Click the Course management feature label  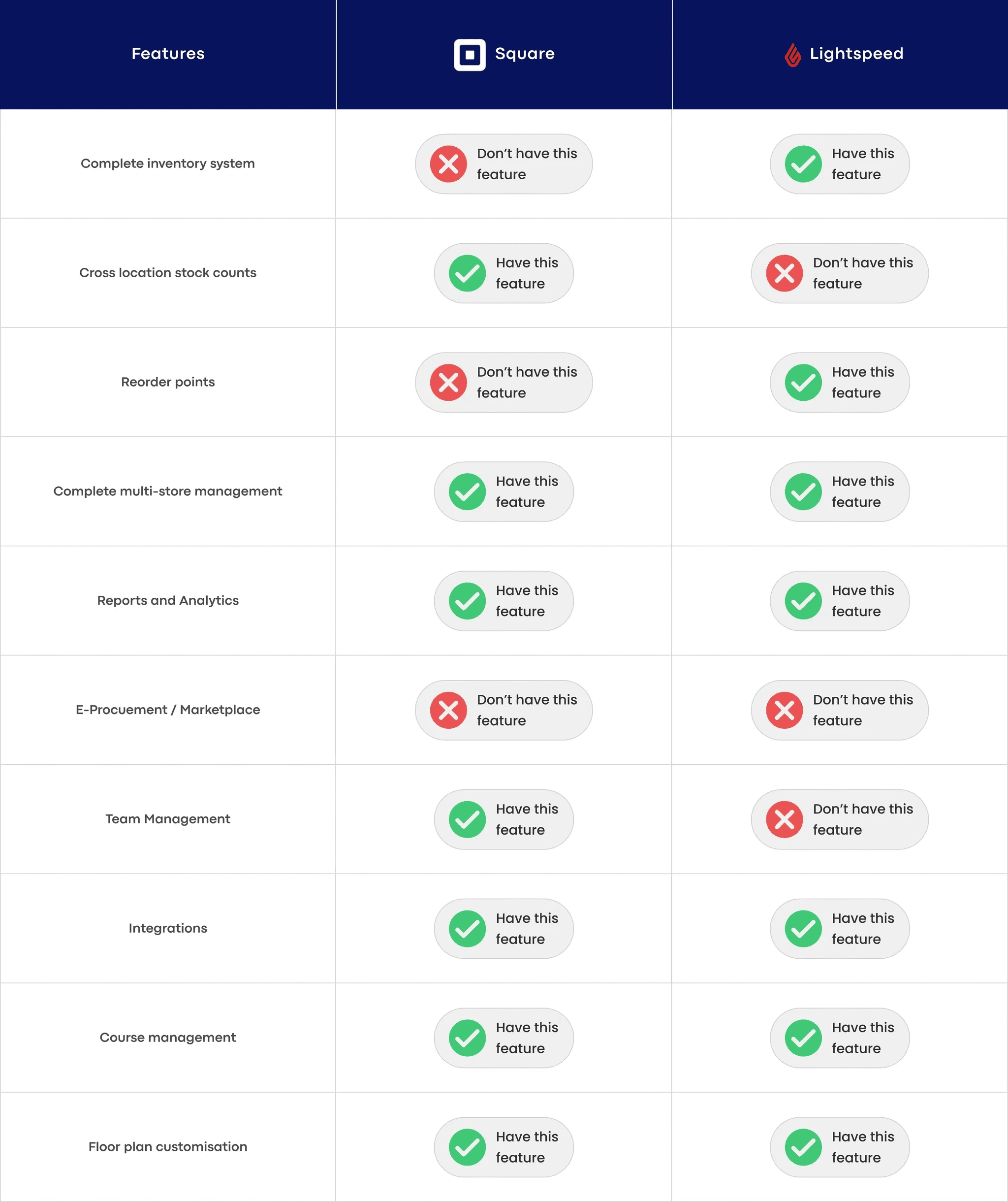tap(168, 1037)
